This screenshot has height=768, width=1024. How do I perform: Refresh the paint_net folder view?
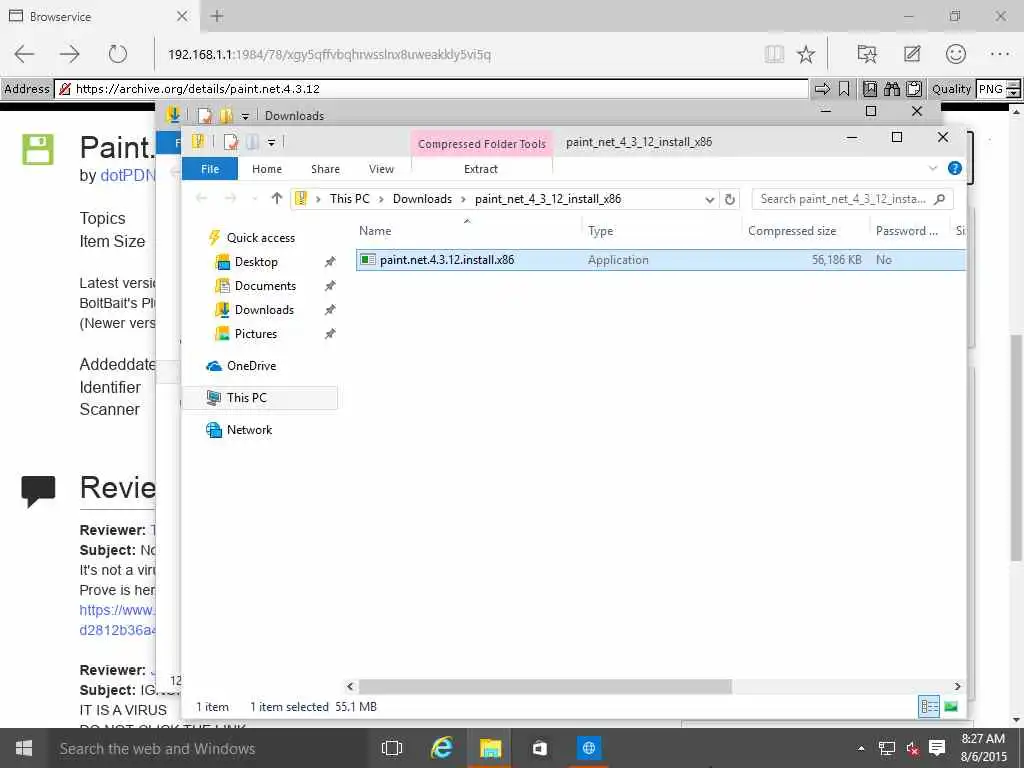coord(729,199)
